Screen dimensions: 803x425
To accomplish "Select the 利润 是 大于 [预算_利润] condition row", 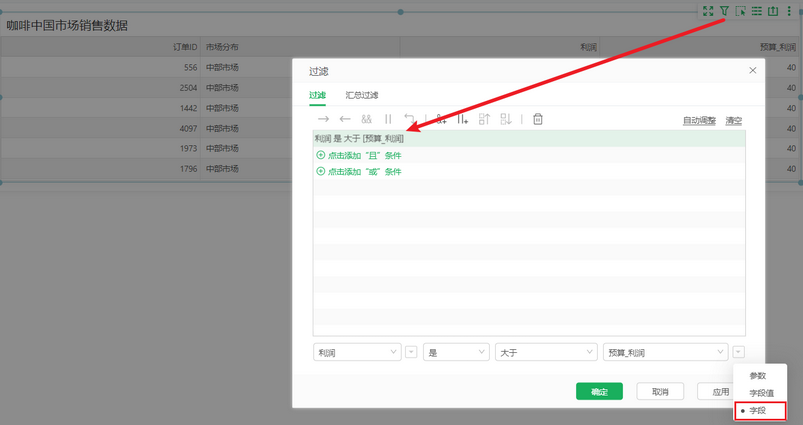I will pos(360,138).
